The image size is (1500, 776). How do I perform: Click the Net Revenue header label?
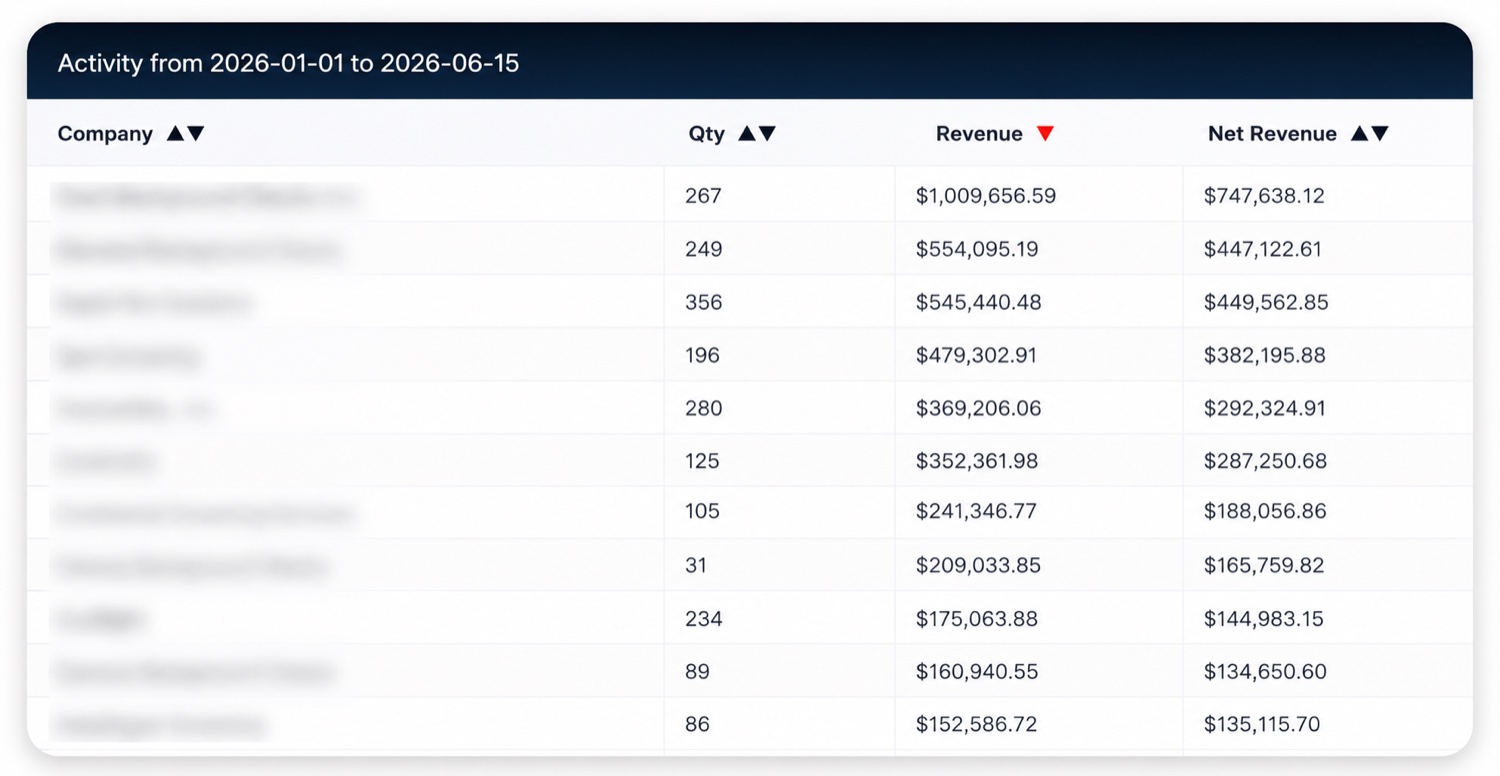point(1272,134)
